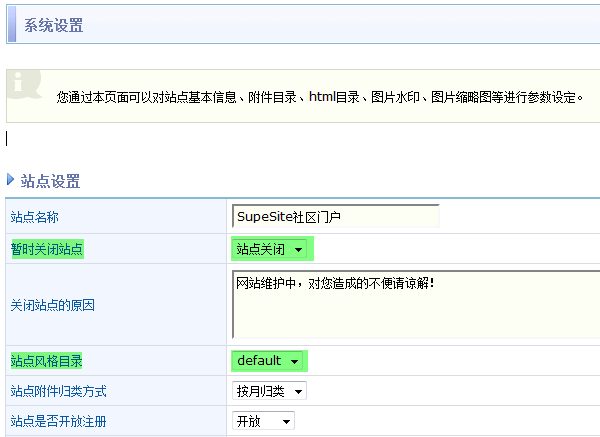Focus the 站点名称 input with SupeSite社区门户
600x437 pixels.
(335, 216)
